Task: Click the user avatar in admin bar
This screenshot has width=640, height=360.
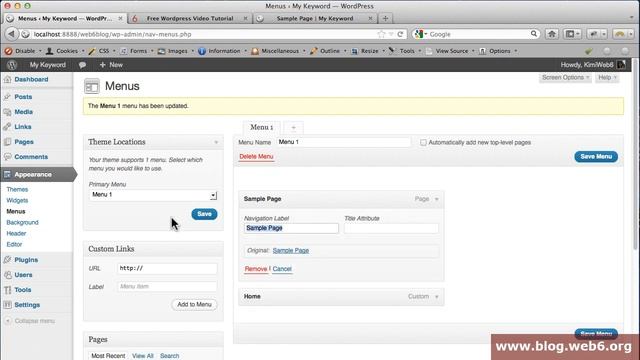Action: pos(621,65)
